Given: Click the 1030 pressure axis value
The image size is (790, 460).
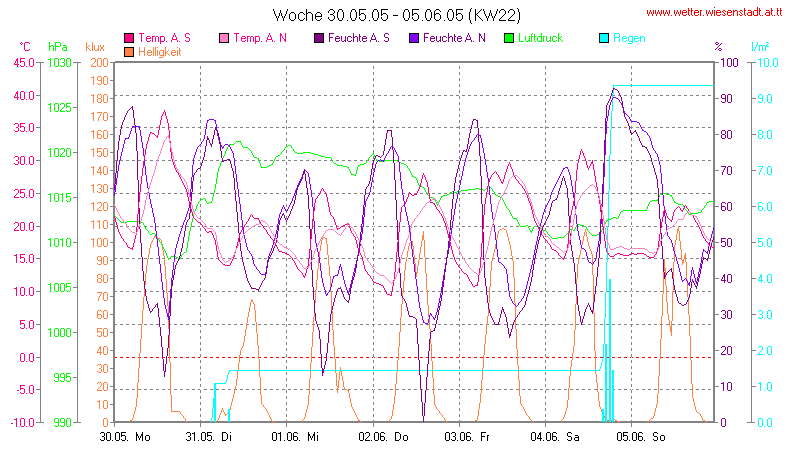Looking at the screenshot, I should click(x=59, y=63).
